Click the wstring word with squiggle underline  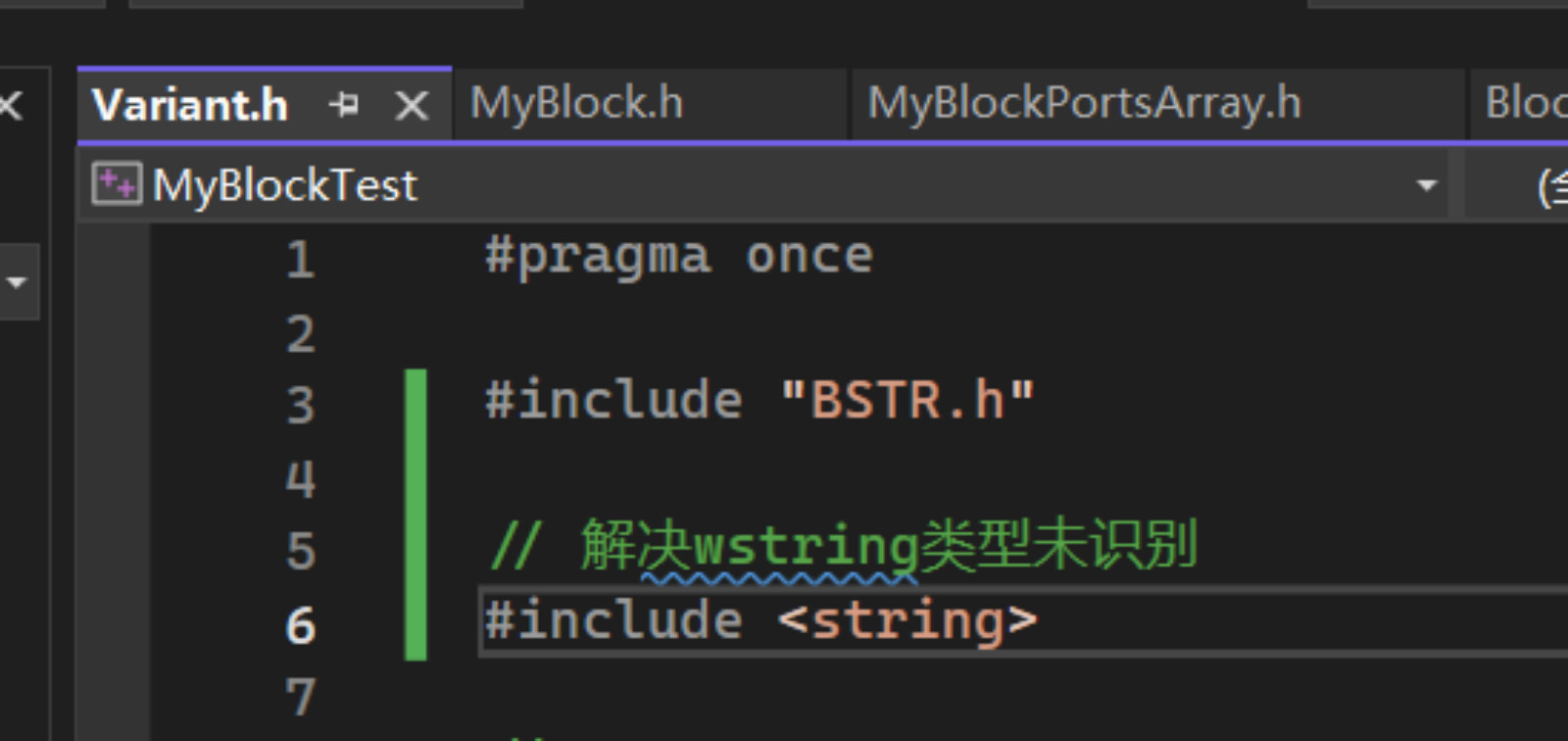806,547
